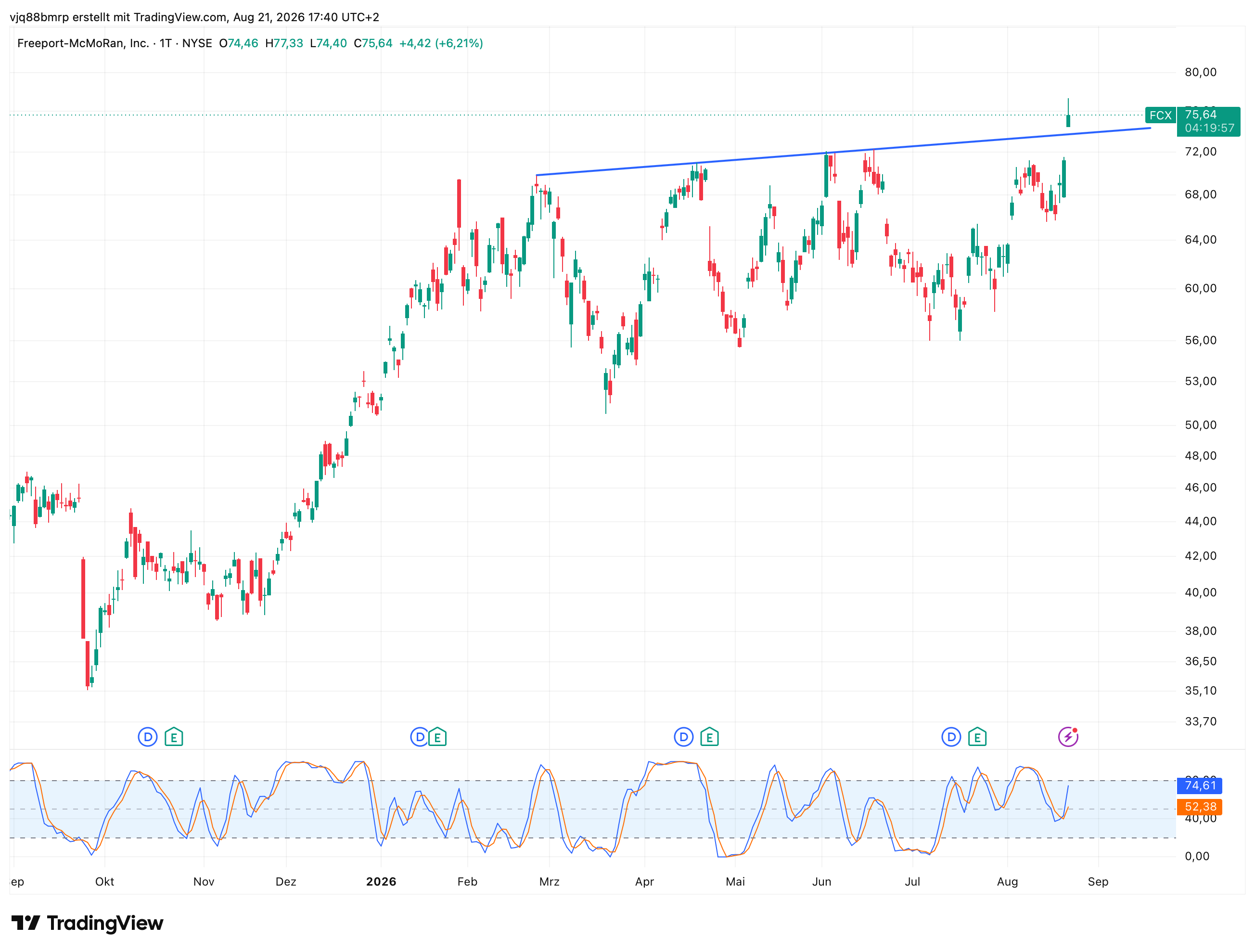Click the 68,00 price axis label
1255x952 pixels.
tap(1201, 194)
